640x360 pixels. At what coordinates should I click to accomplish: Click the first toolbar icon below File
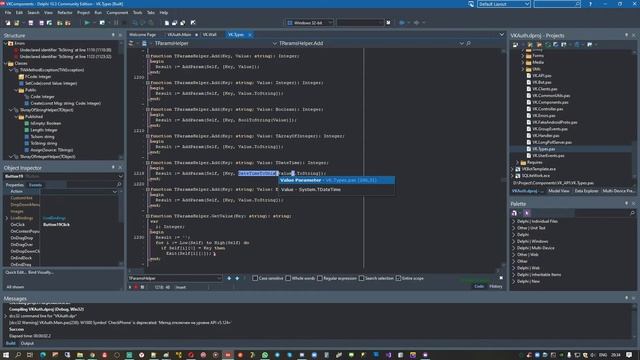[8, 23]
